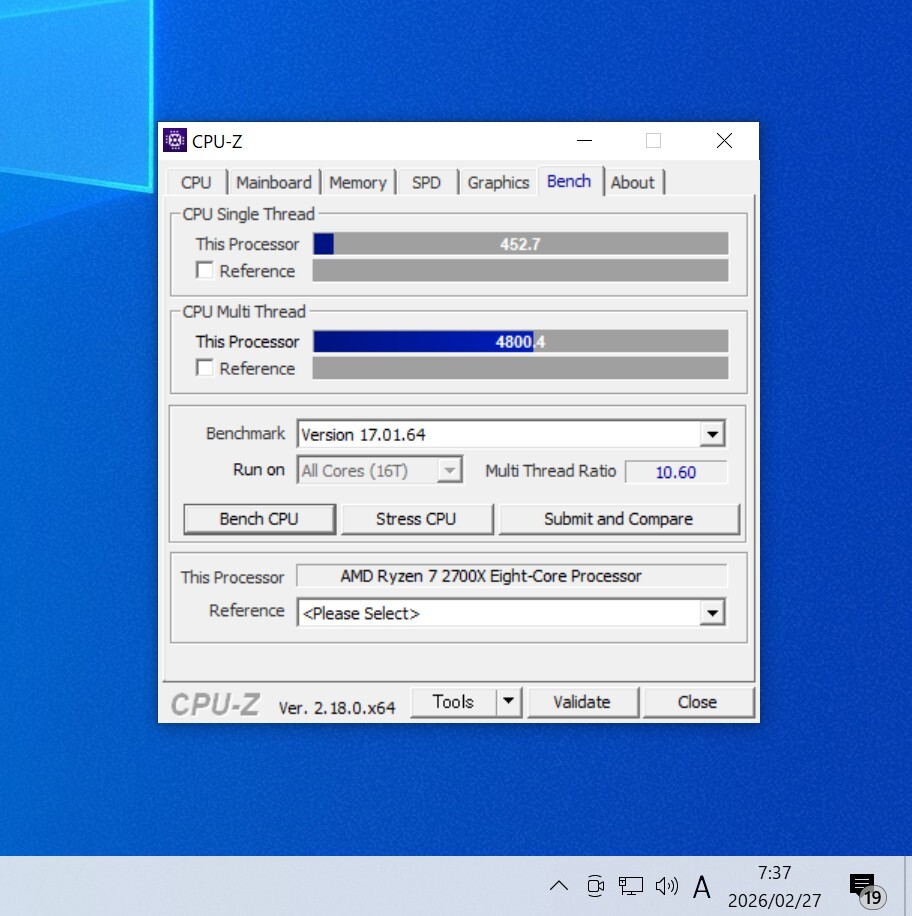
Task: Start the Stress CPU button
Action: pos(416,519)
